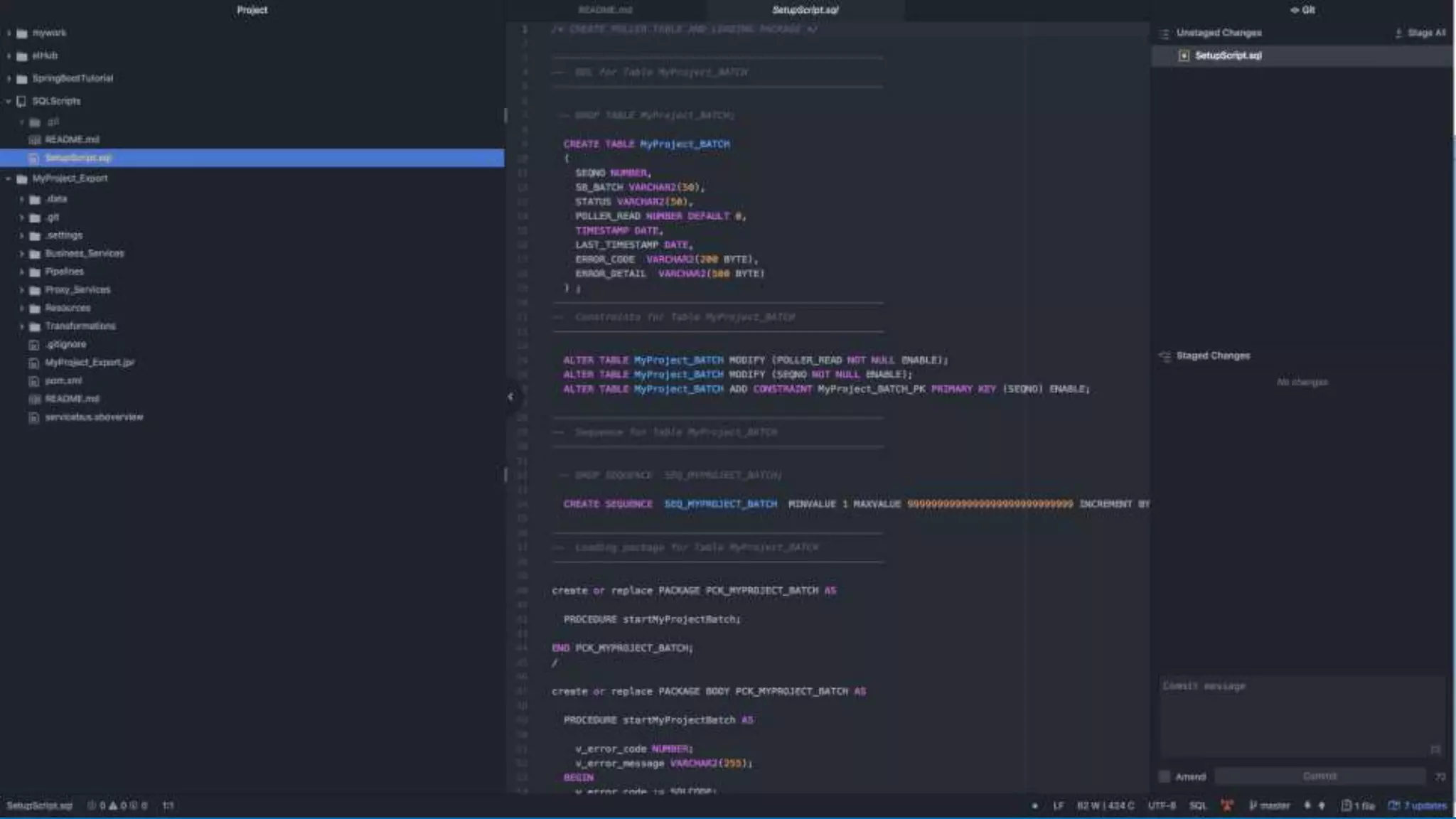Click the push/pull arrows in status bar
This screenshot has width=1456, height=819.
pyautogui.click(x=1314, y=805)
